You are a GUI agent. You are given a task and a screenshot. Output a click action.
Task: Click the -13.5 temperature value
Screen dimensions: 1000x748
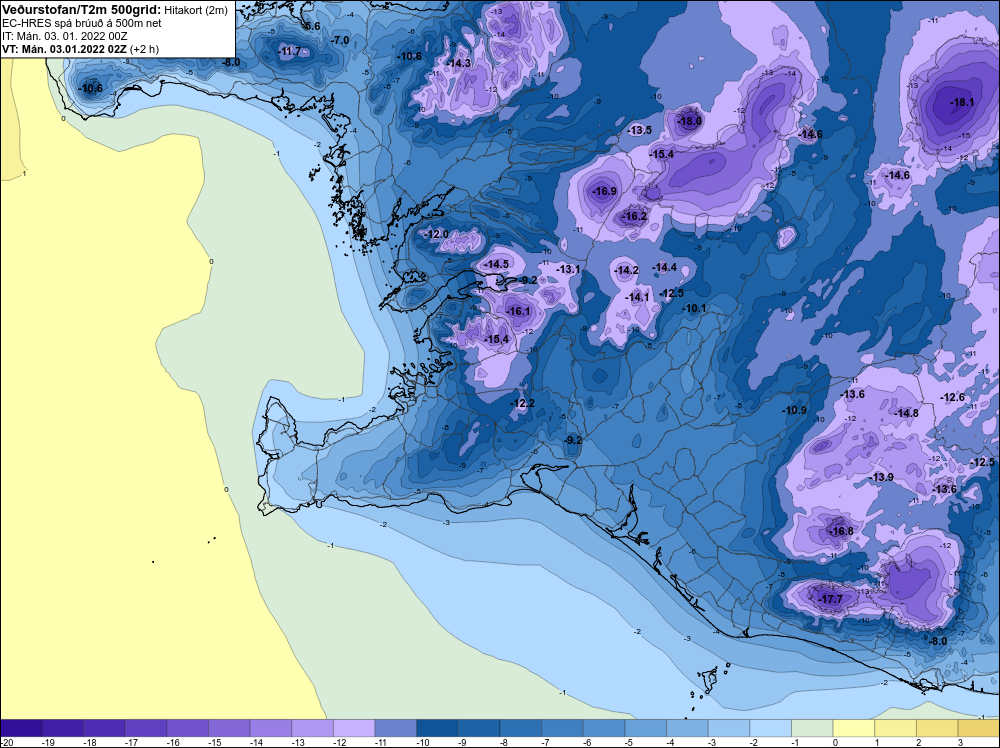(639, 130)
